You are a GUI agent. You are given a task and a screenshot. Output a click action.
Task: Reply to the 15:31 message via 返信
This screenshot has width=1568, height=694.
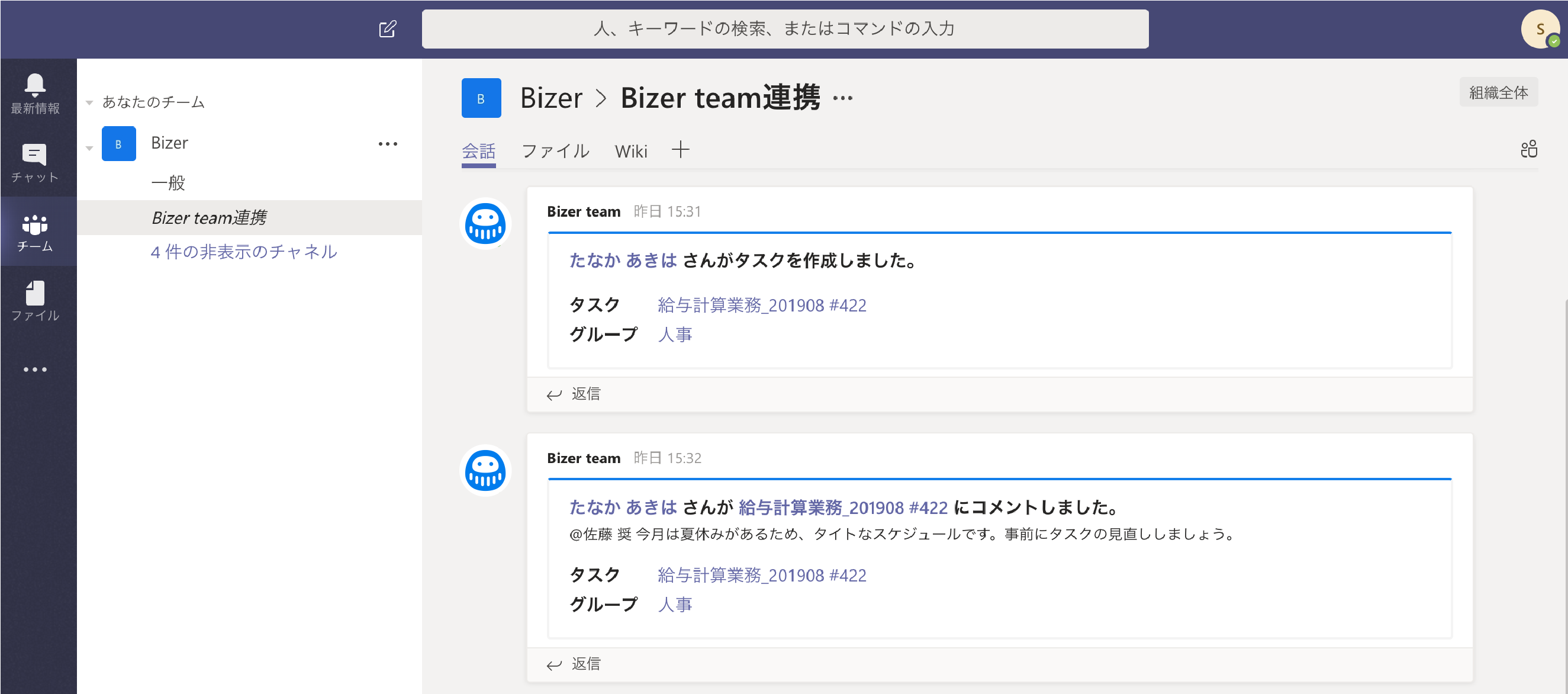(x=585, y=393)
